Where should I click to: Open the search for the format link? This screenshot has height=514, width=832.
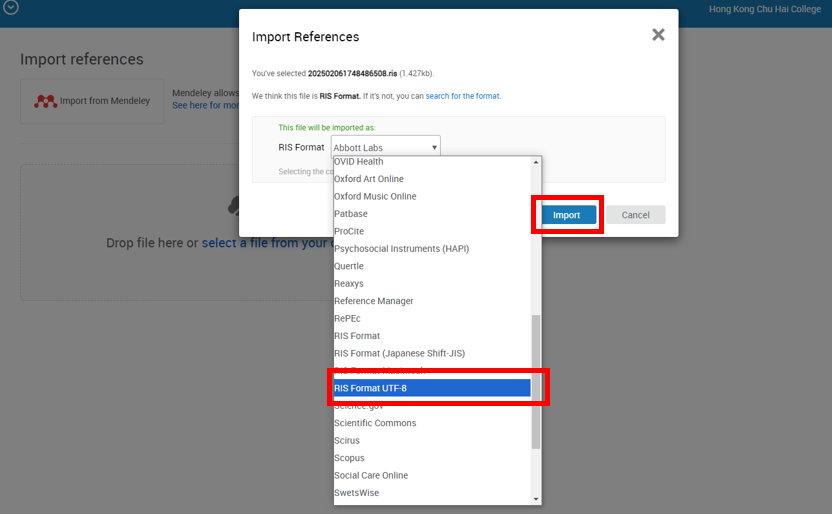point(463,96)
